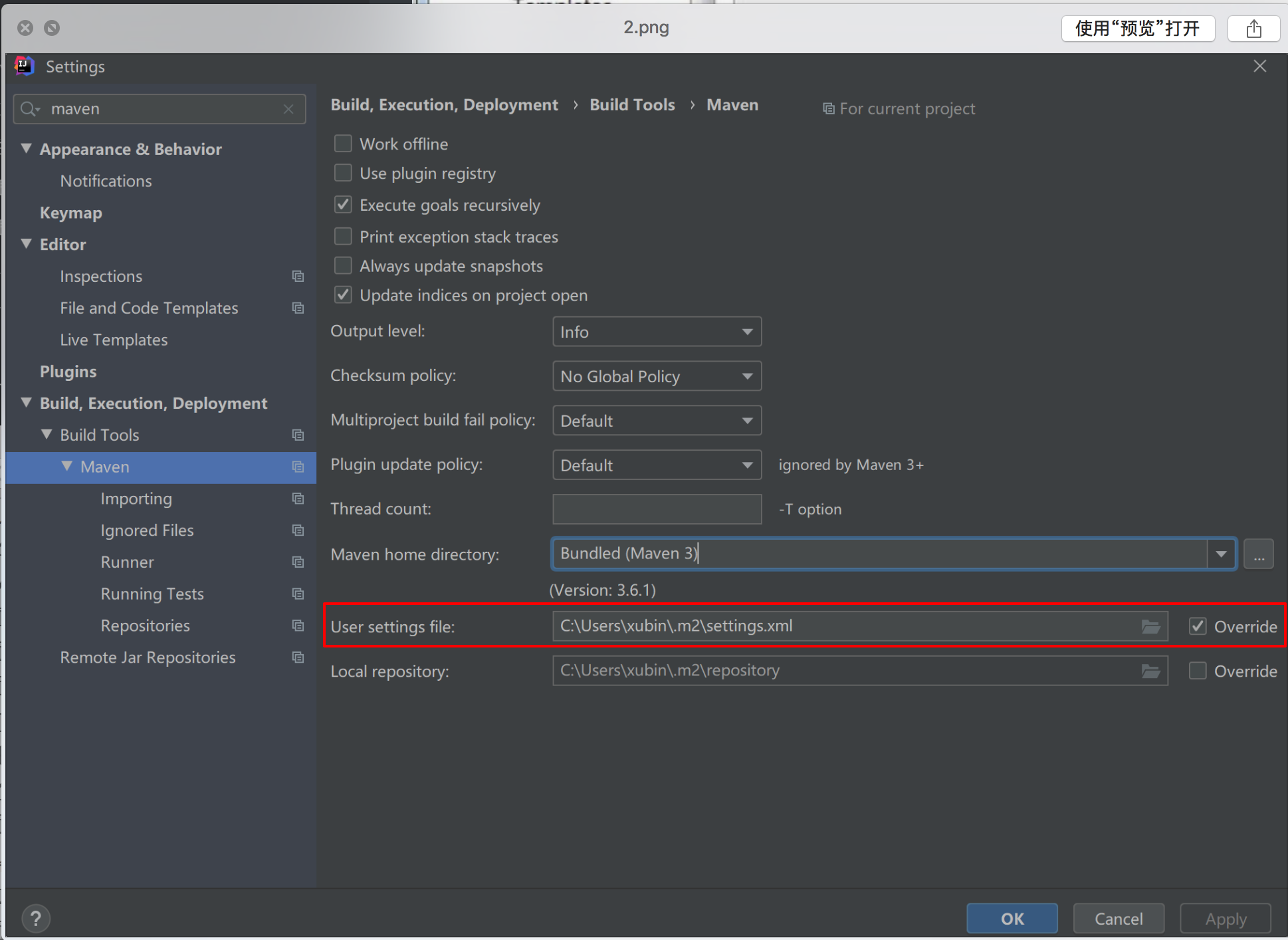This screenshot has height=940, width=1288.
Task: Open the Checksum policy combo box
Action: click(x=657, y=376)
